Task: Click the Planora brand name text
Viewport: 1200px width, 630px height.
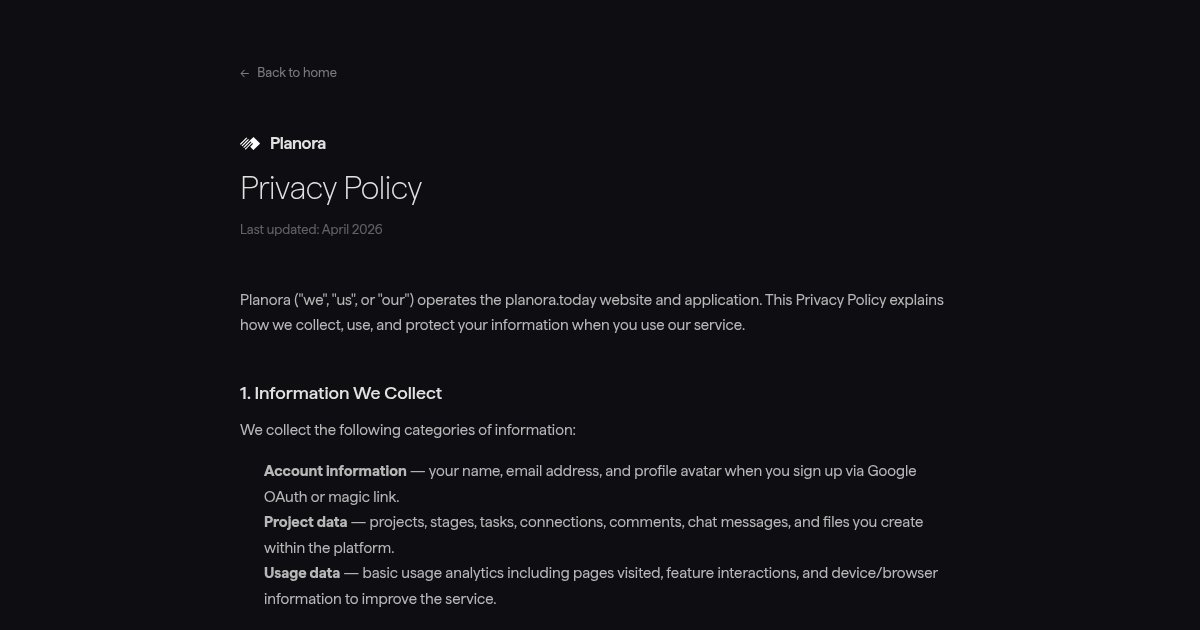Action: [298, 143]
